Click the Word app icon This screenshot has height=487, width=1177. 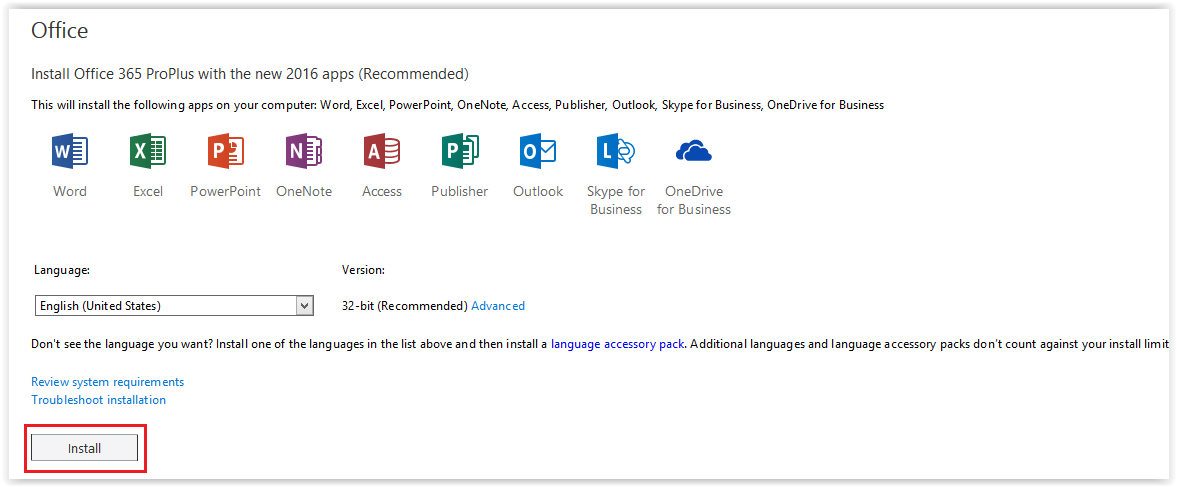coord(70,153)
